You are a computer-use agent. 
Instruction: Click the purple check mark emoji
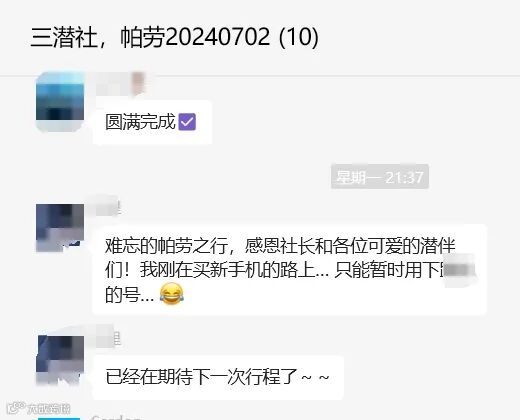187,122
